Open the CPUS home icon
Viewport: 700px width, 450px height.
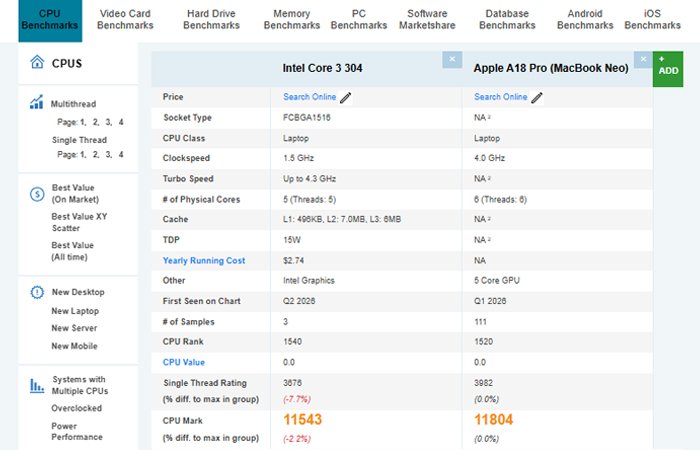pyautogui.click(x=37, y=62)
